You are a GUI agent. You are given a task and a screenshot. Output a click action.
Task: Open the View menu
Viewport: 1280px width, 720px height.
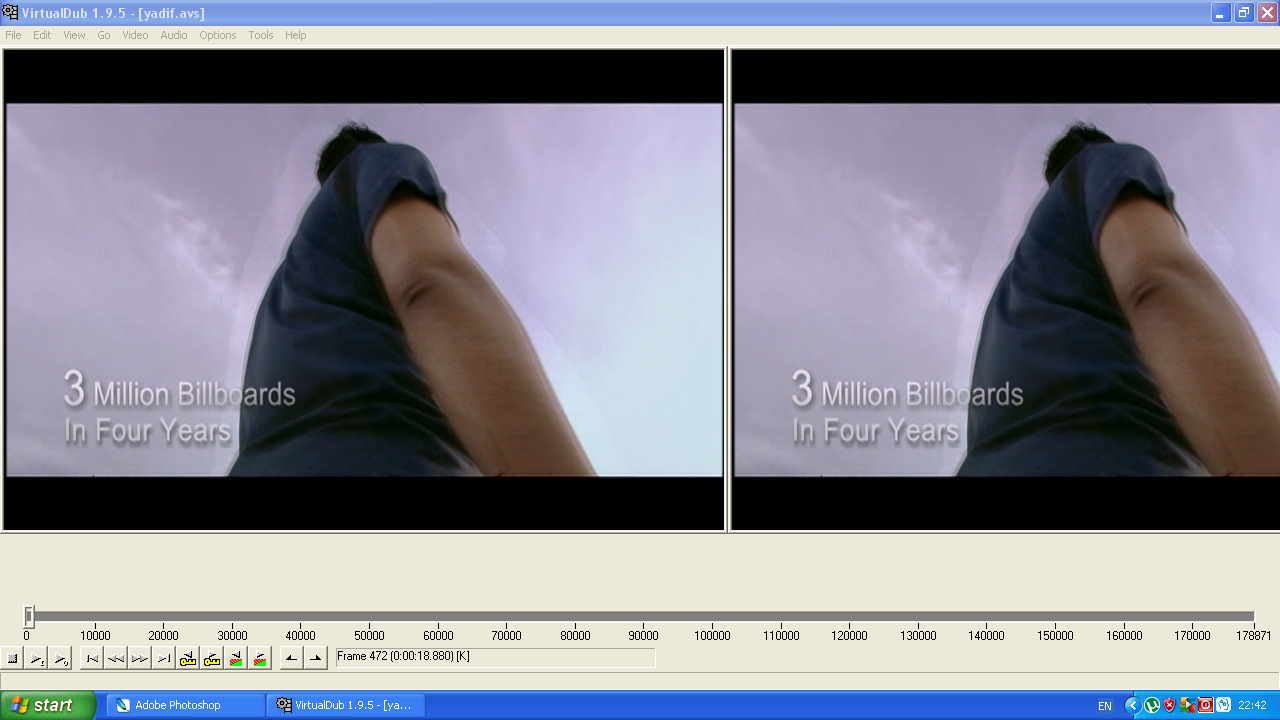(74, 35)
